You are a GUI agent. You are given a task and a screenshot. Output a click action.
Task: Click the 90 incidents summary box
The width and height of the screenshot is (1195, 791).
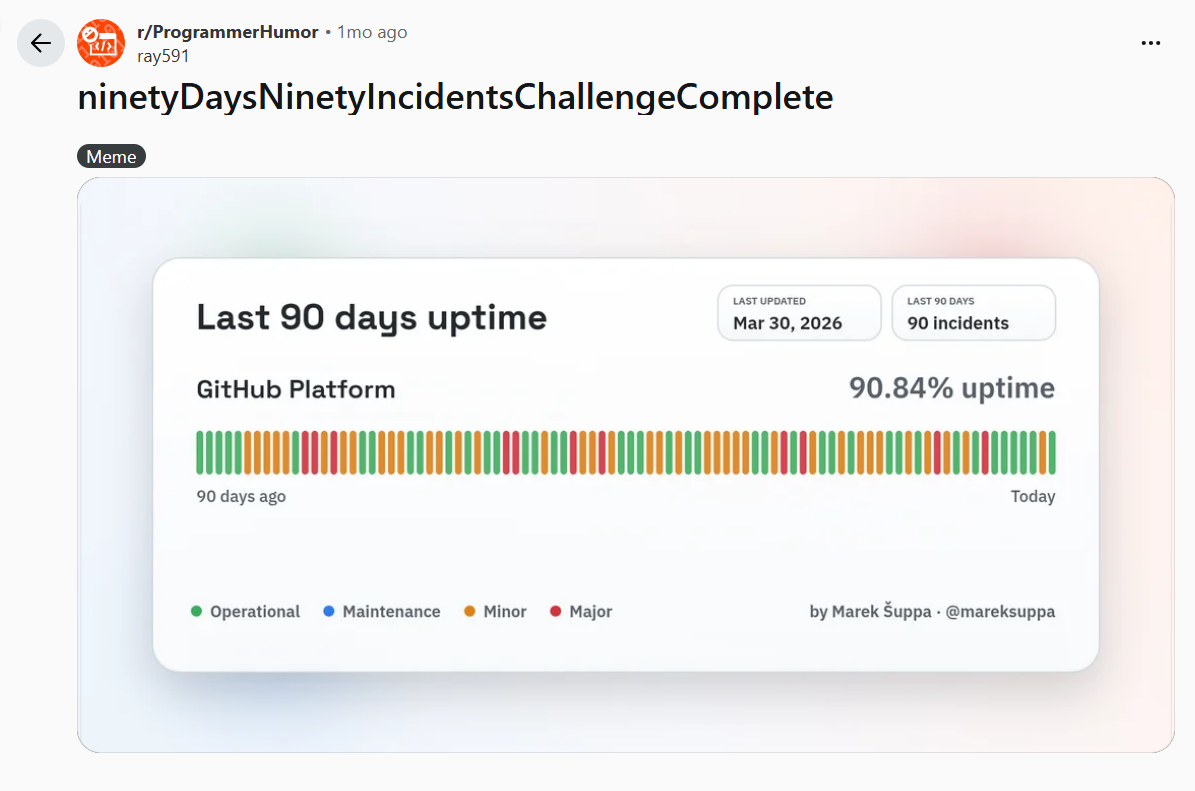[x=973, y=312]
